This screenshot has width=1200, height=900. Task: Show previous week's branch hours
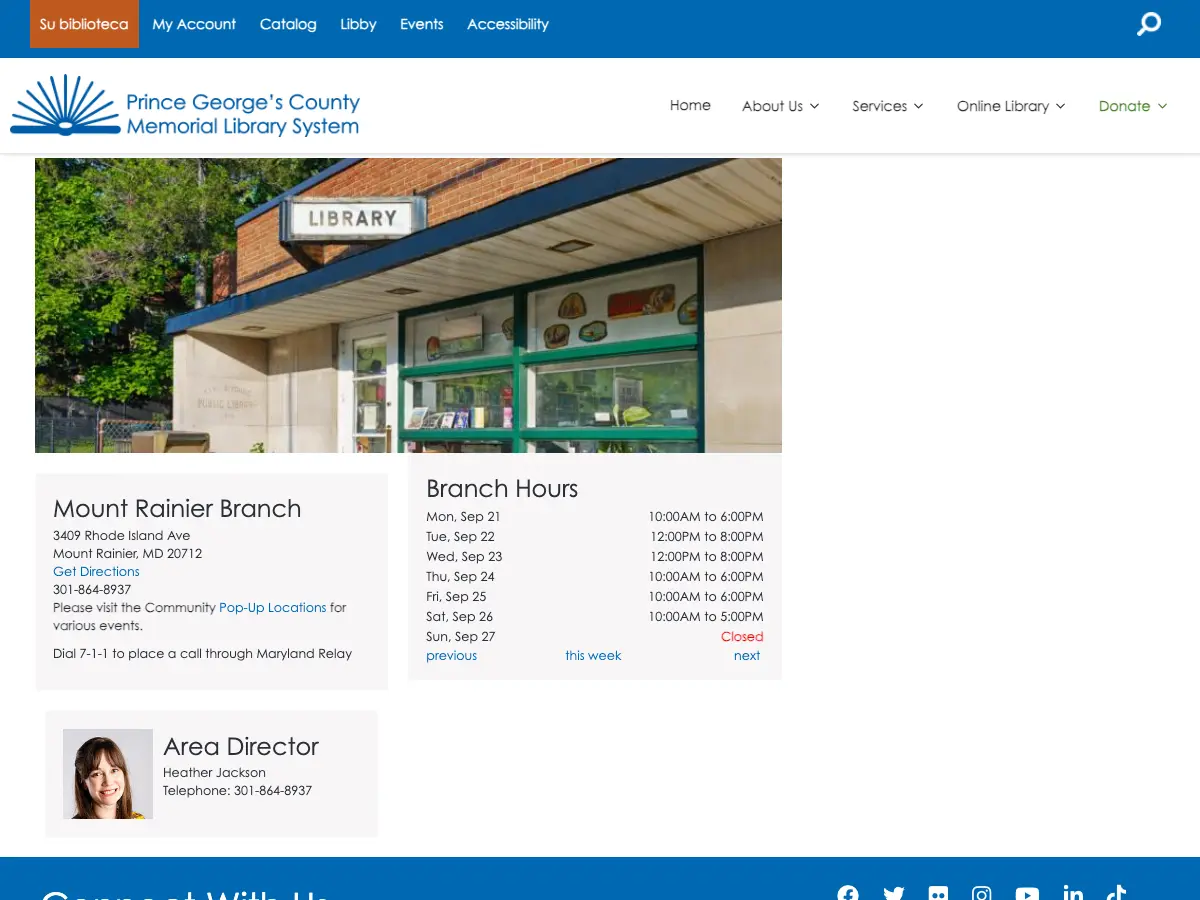(x=451, y=656)
